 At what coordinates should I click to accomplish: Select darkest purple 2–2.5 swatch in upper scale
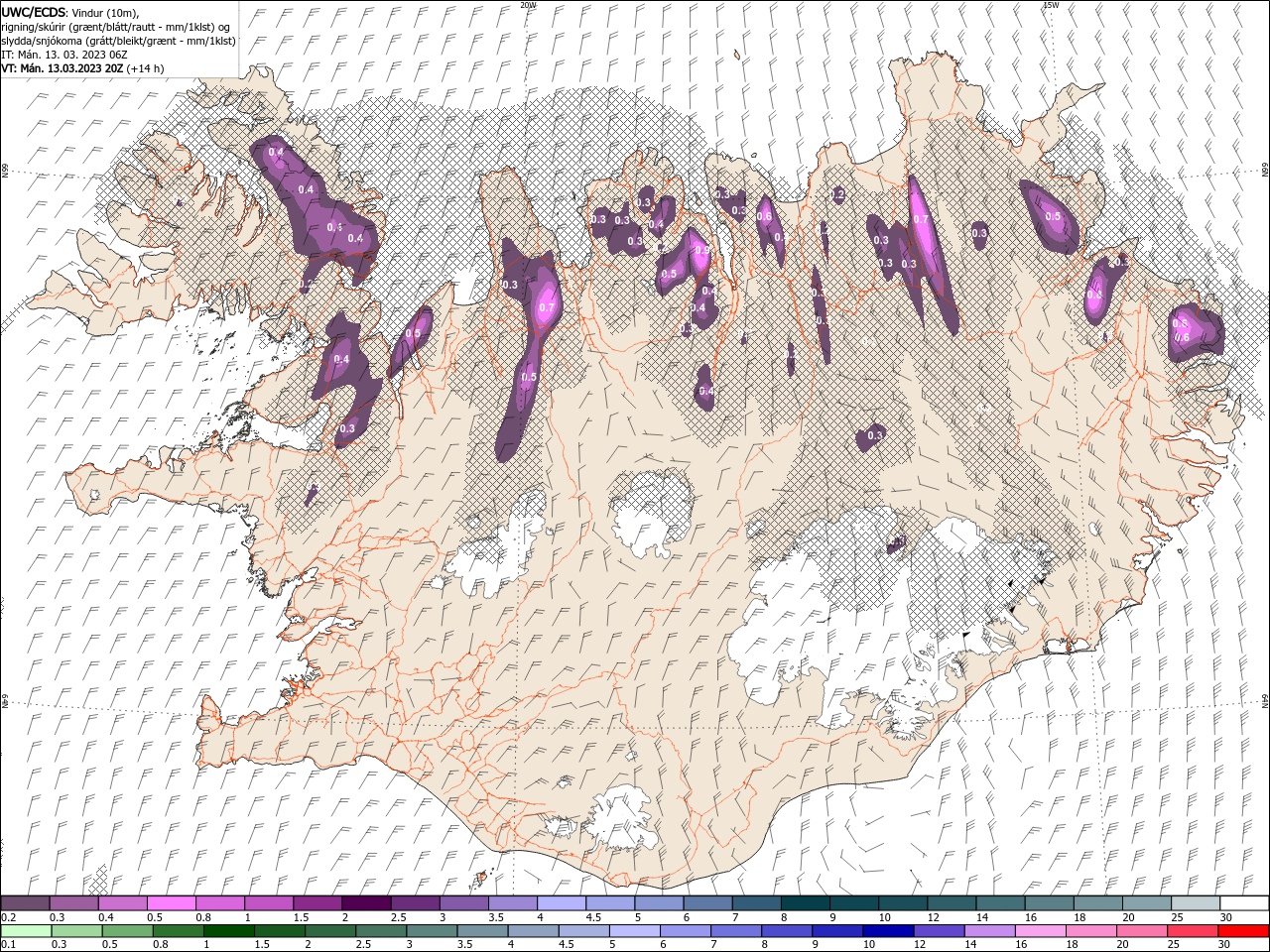tap(366, 903)
